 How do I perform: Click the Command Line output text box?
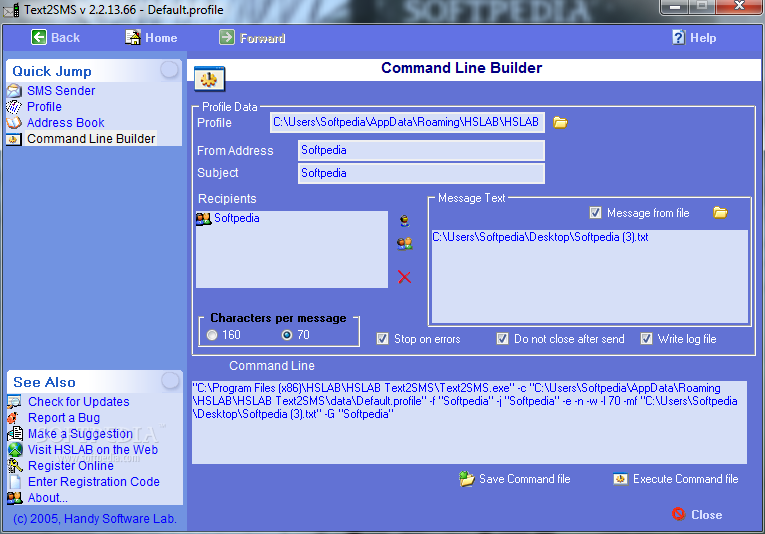point(469,422)
